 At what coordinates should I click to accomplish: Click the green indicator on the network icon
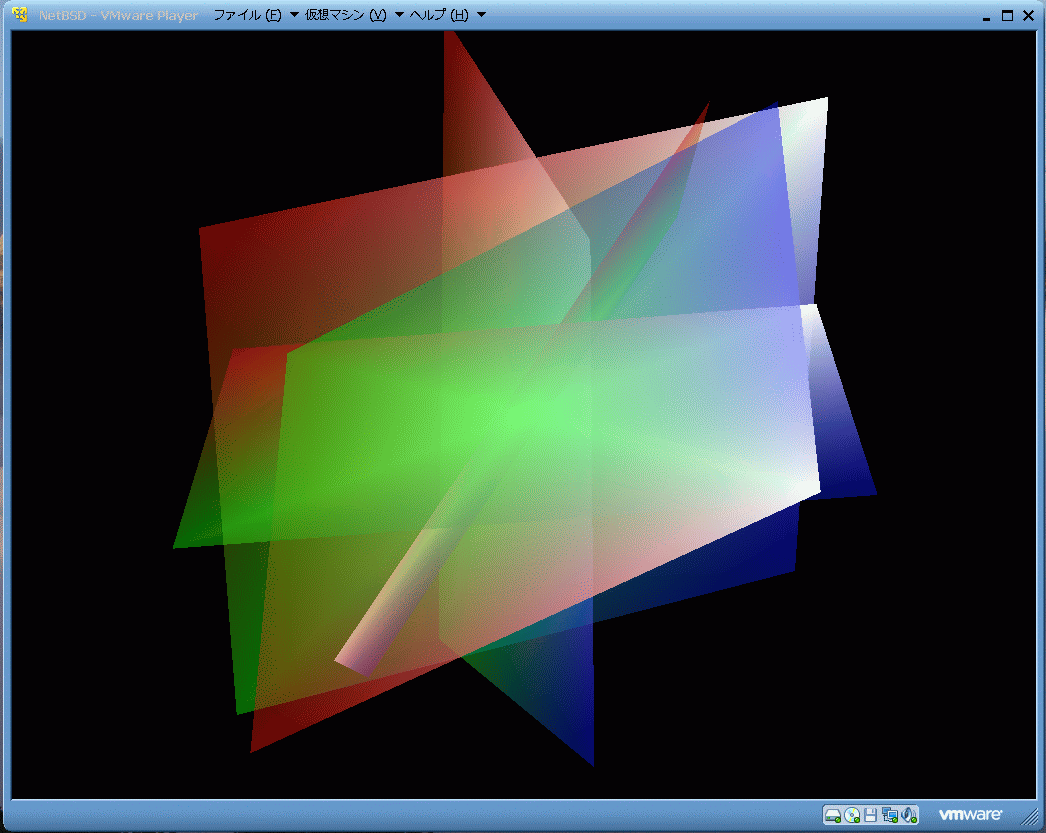click(x=893, y=818)
